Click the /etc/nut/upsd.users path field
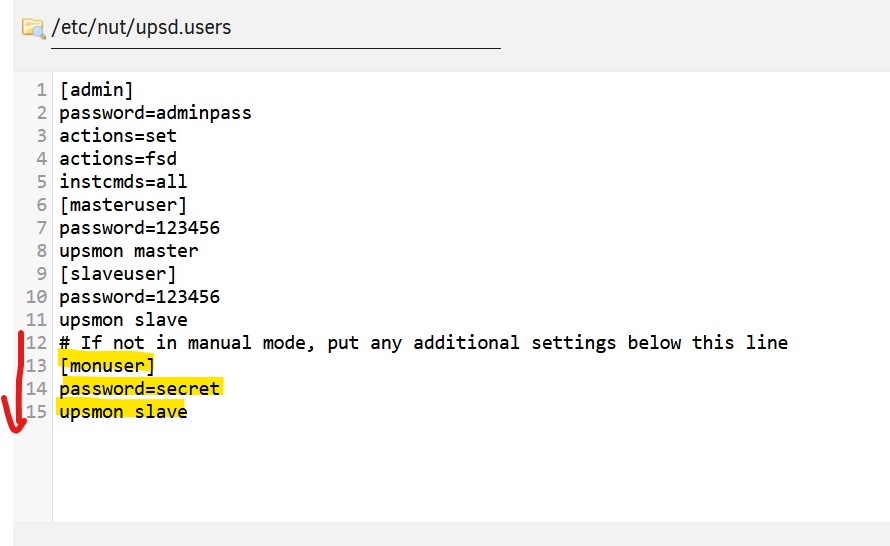The image size is (890, 546). (276, 28)
